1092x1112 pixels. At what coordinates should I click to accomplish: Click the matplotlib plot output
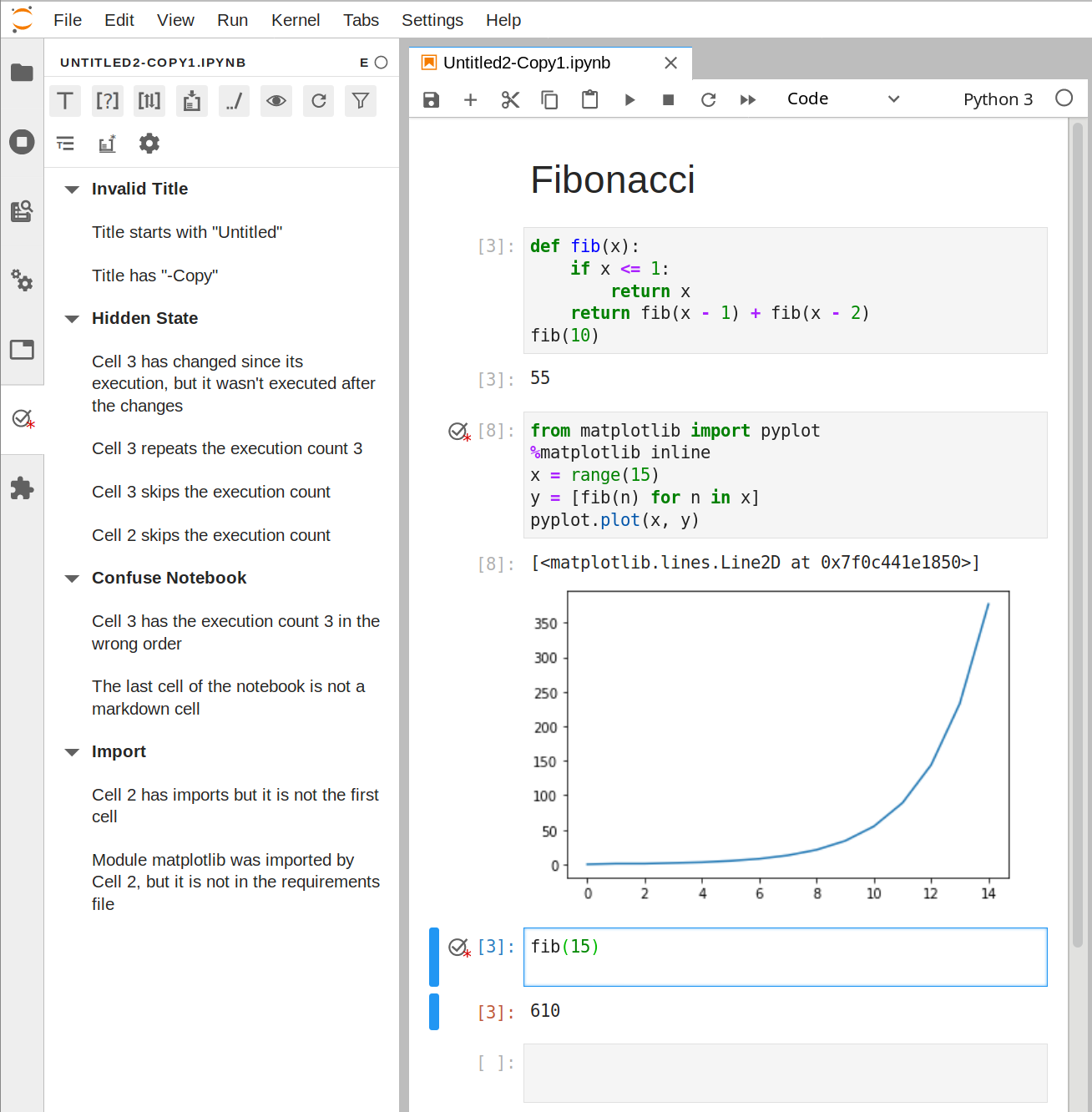click(771, 746)
